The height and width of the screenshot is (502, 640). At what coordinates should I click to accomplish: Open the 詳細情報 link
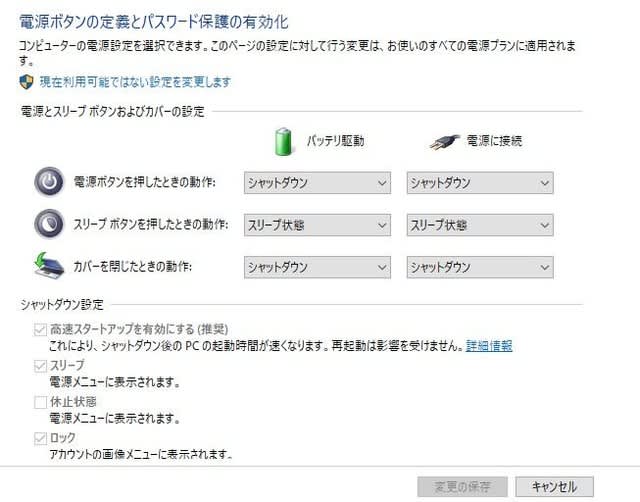(489, 345)
